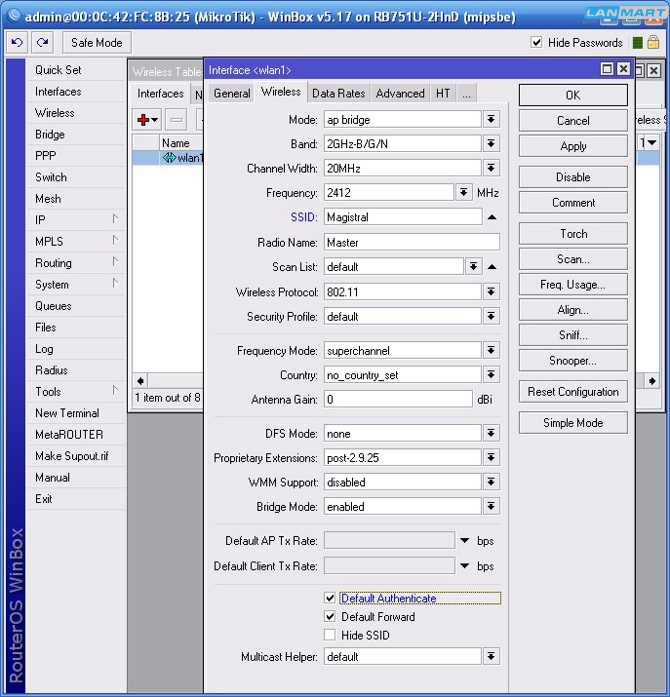Click the red plus add interface icon
Viewport: 670px width, 697px height.
click(x=146, y=119)
